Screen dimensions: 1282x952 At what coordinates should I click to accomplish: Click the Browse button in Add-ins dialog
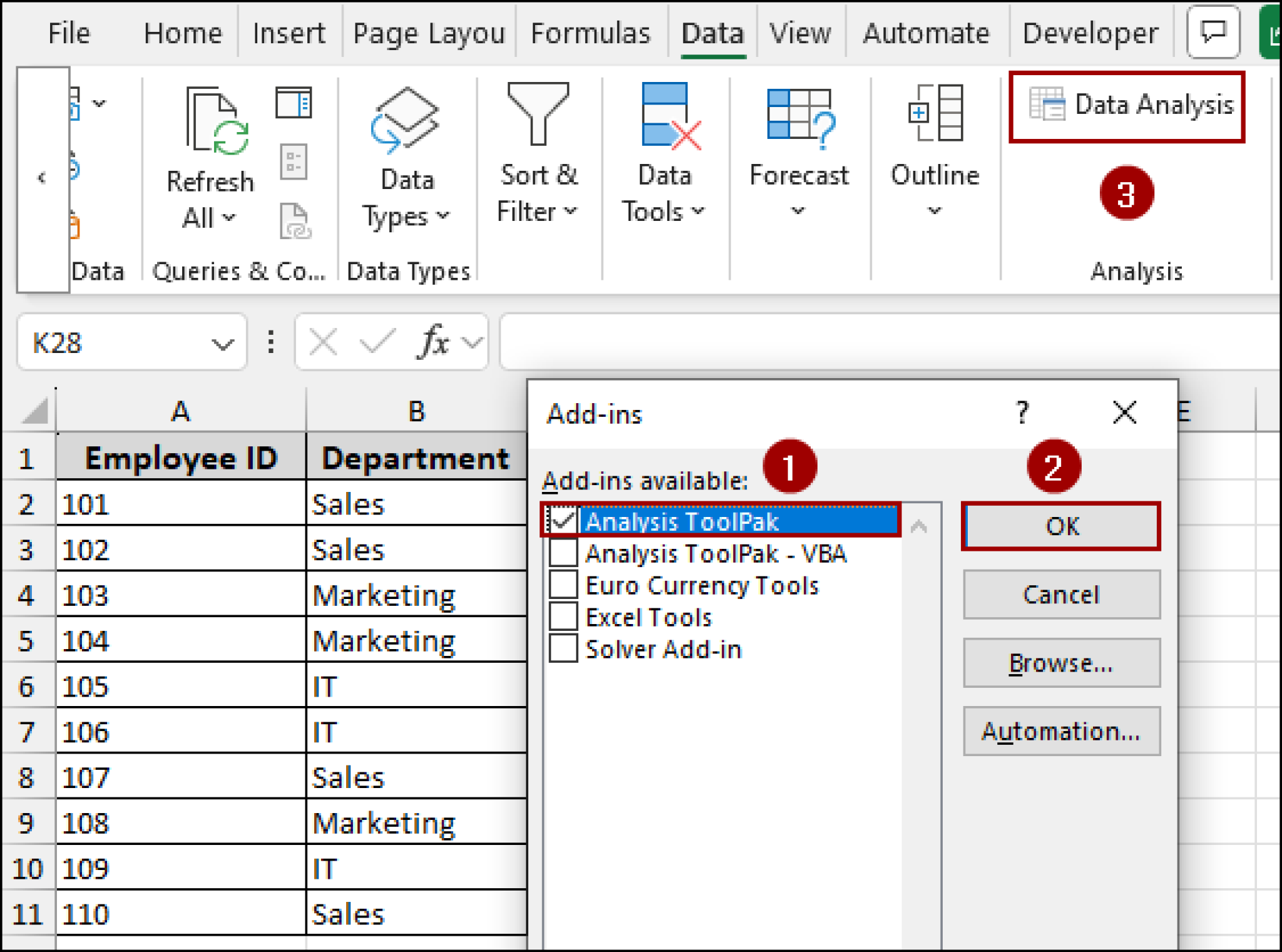1060,663
